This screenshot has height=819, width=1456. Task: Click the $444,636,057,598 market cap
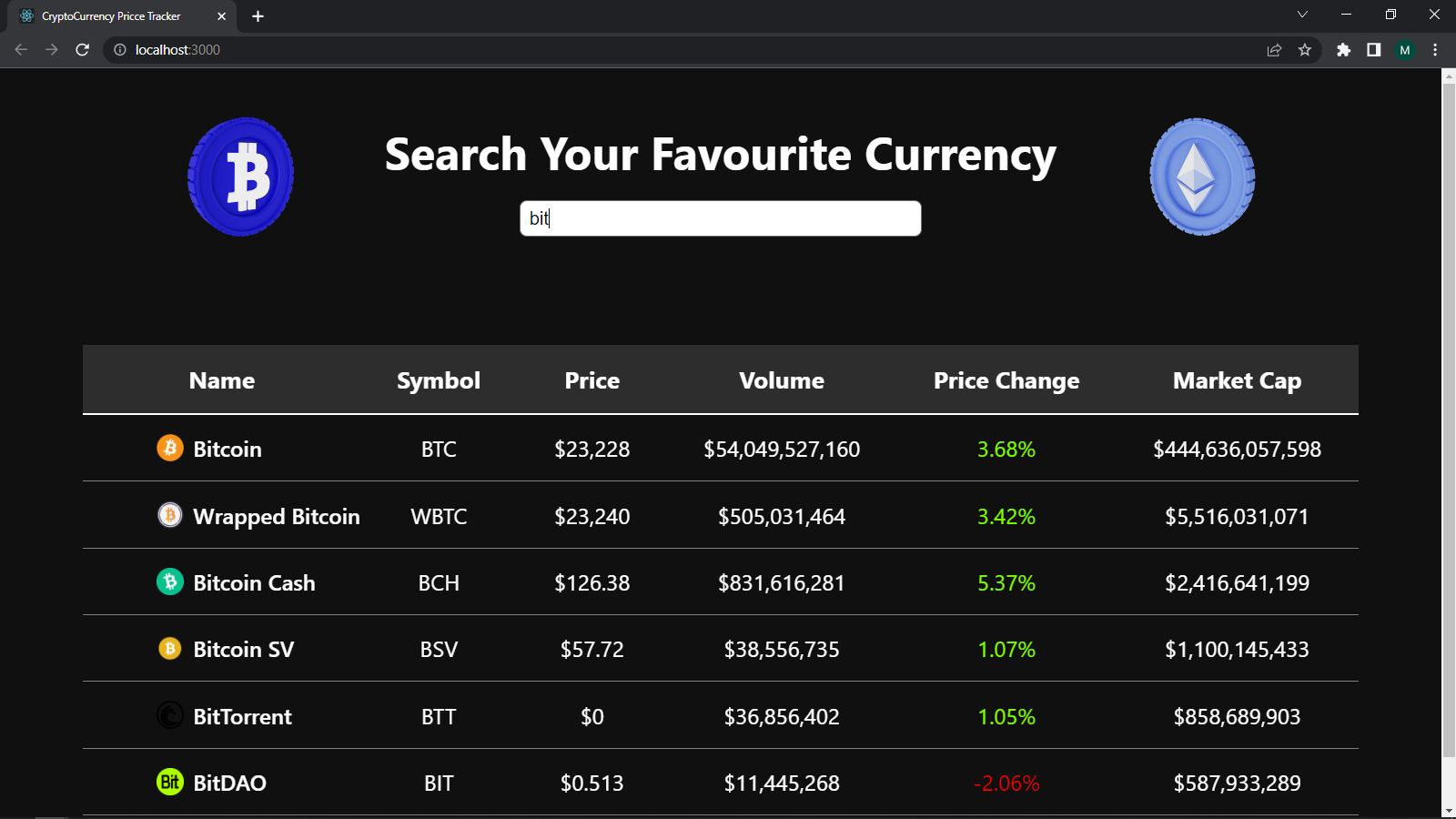[x=1237, y=449]
